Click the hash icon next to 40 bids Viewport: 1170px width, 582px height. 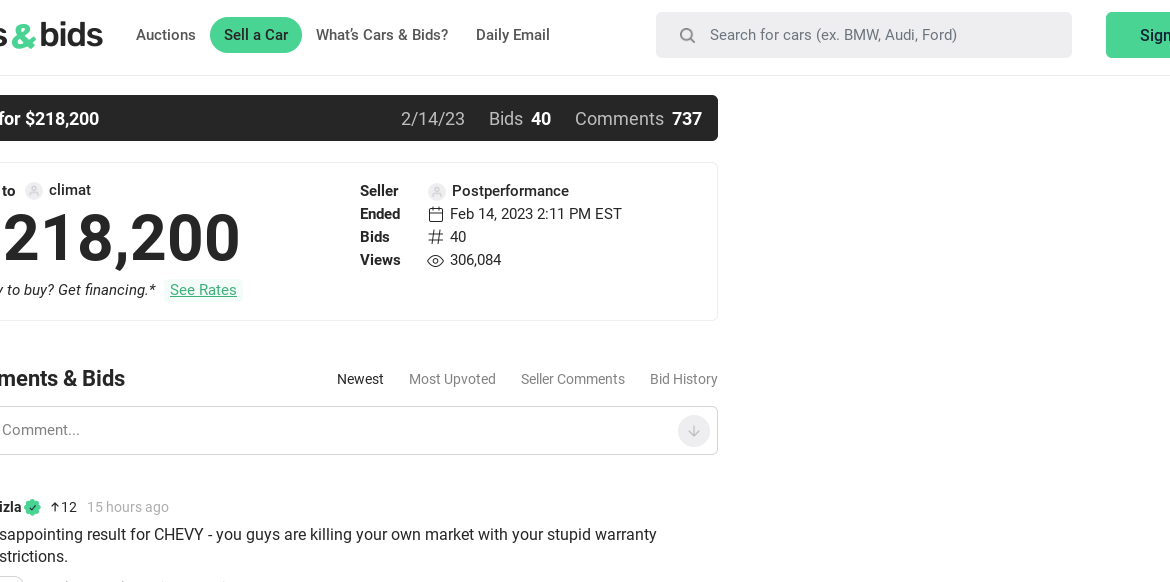coord(436,237)
